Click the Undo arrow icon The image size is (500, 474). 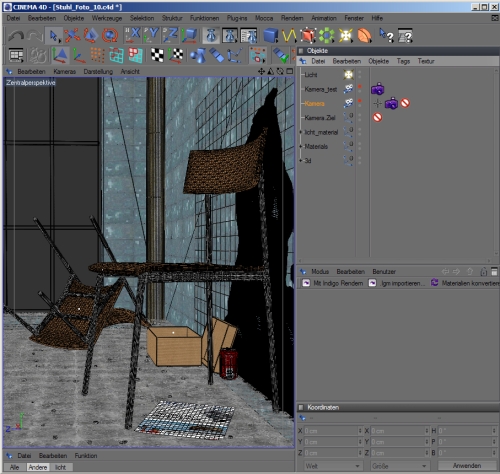15,36
